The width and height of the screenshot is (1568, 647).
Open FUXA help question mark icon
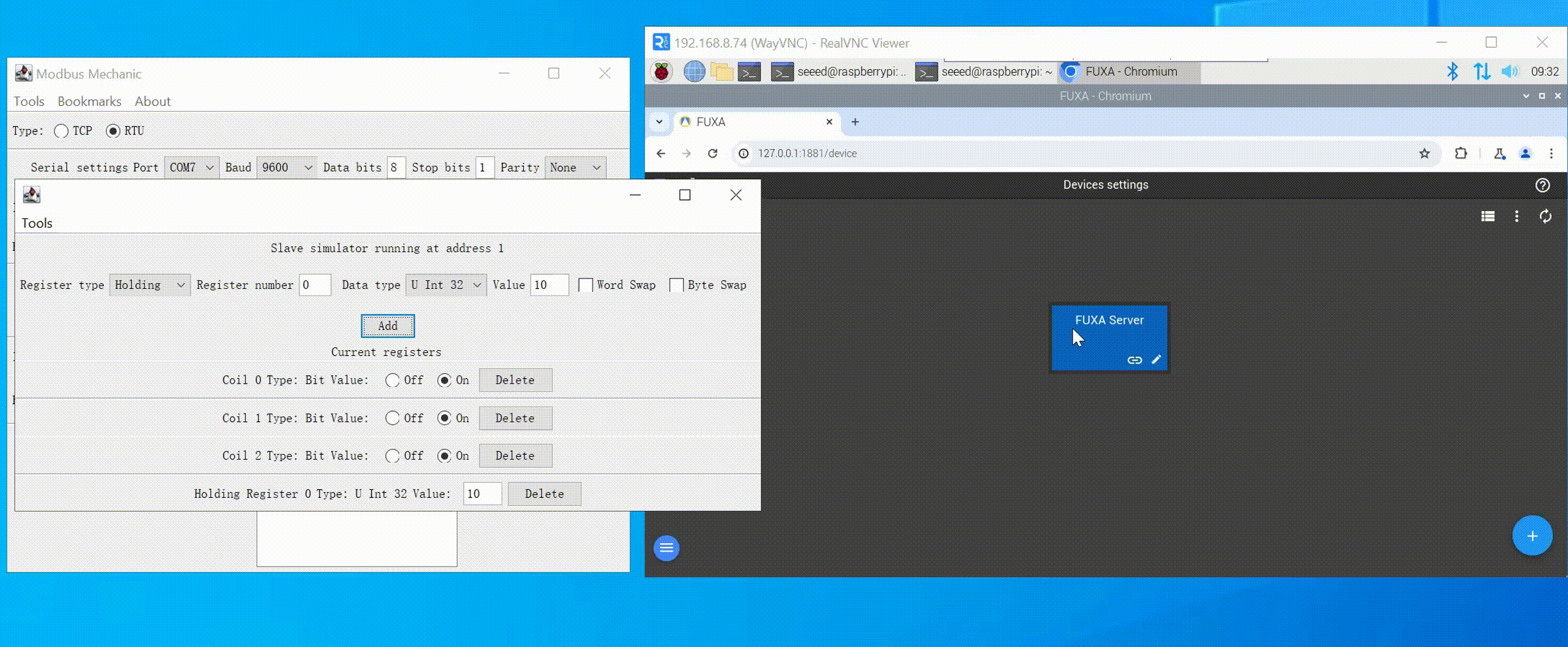[x=1543, y=185]
